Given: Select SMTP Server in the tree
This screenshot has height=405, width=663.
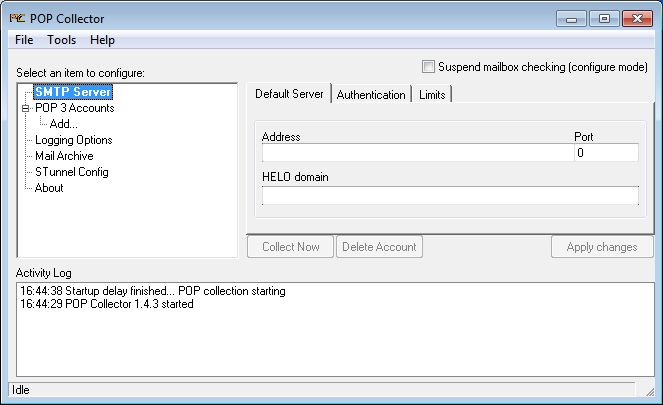Looking at the screenshot, I should point(72,92).
